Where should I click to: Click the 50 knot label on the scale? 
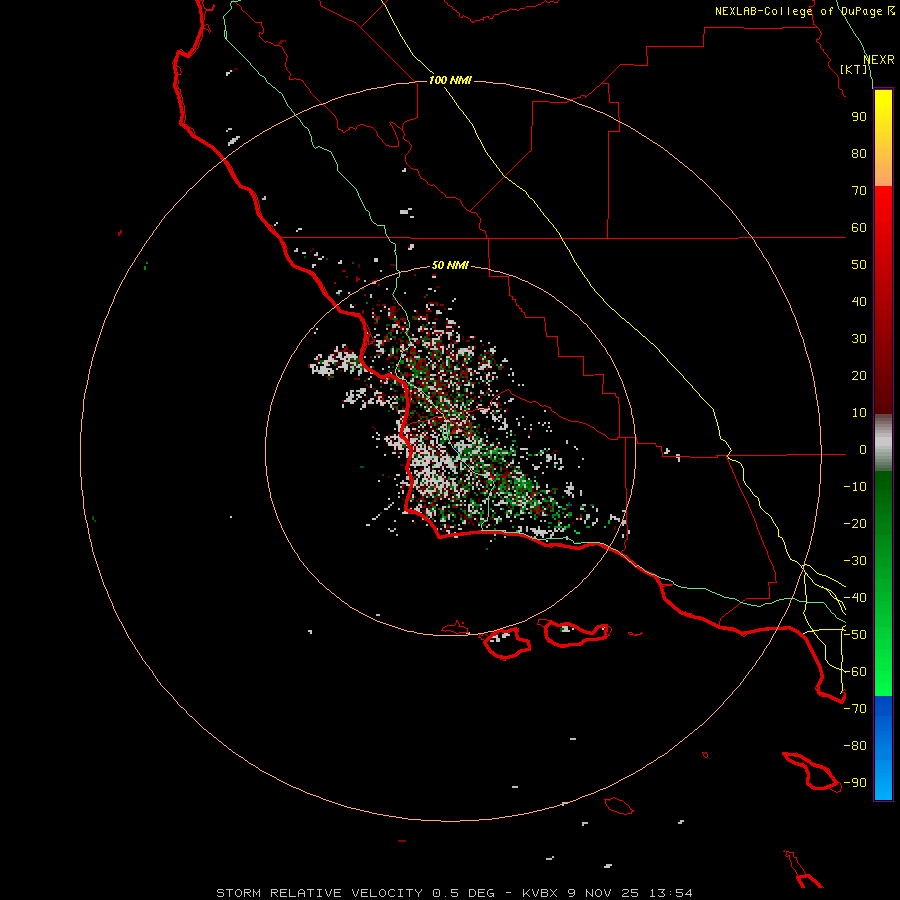point(859,265)
